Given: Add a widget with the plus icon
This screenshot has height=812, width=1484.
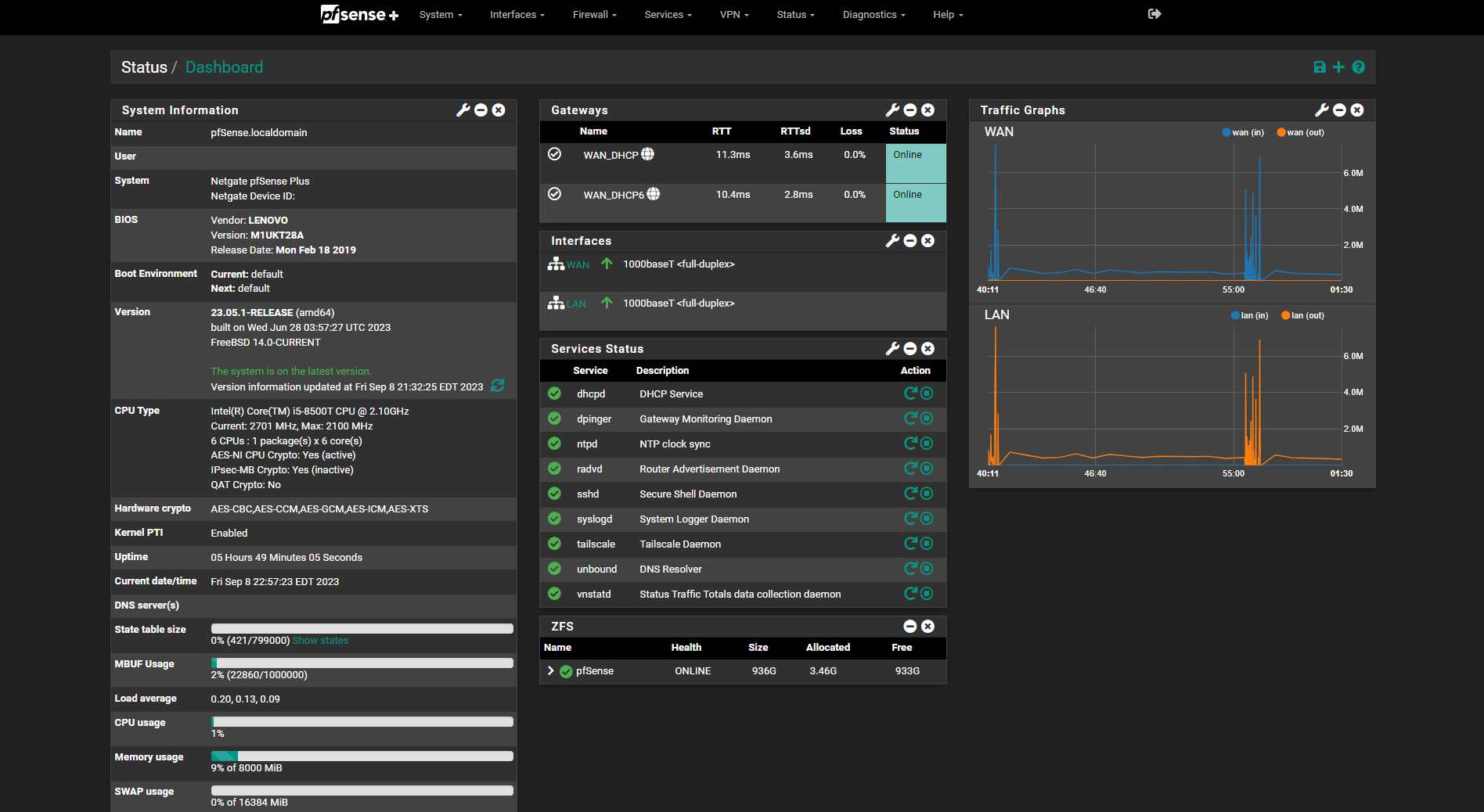Looking at the screenshot, I should click(x=1338, y=67).
